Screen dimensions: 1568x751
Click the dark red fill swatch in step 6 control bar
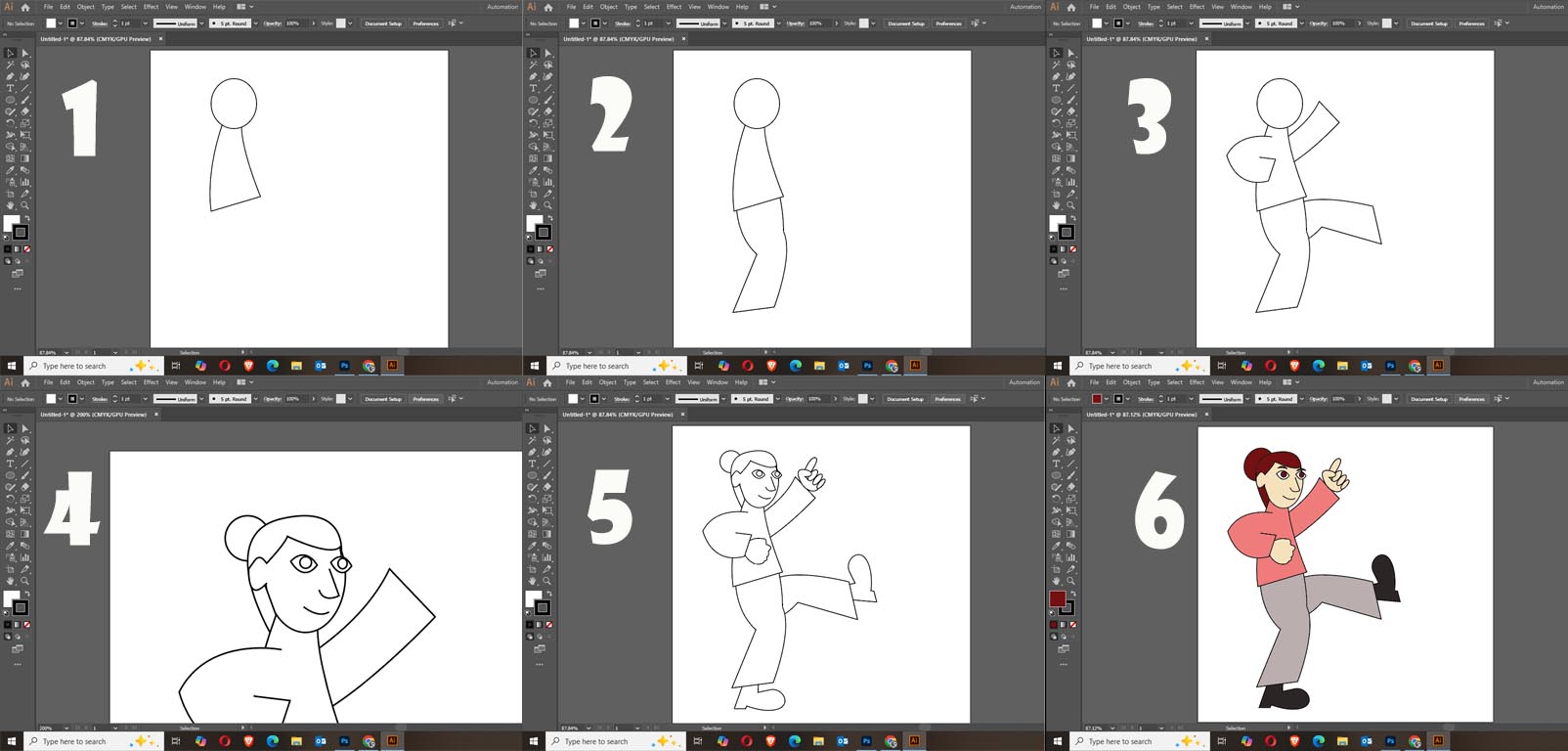[x=1097, y=399]
